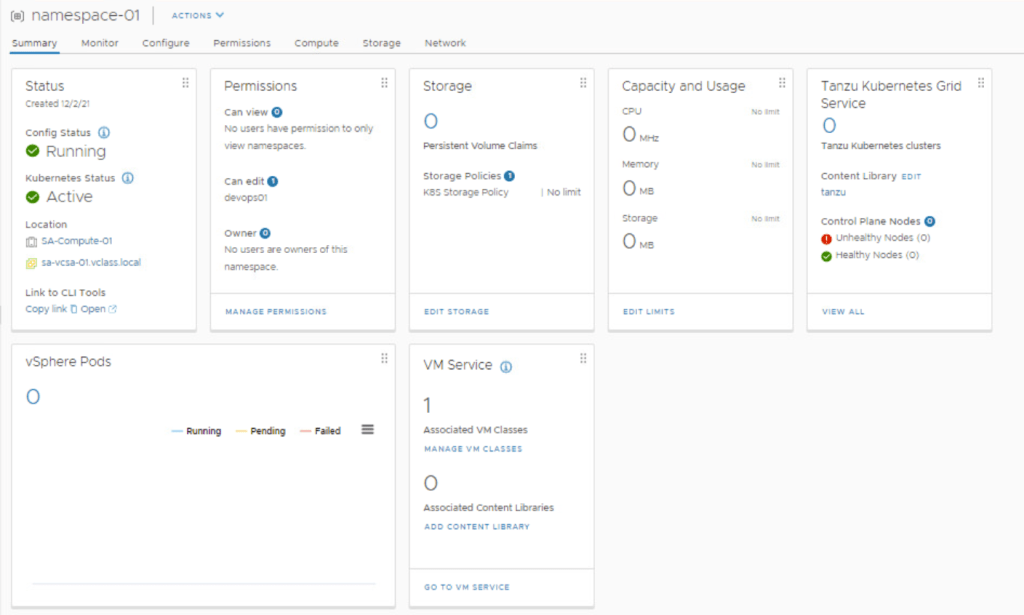The width and height of the screenshot is (1024, 615).
Task: Switch to the Monitor tab
Action: pos(100,43)
